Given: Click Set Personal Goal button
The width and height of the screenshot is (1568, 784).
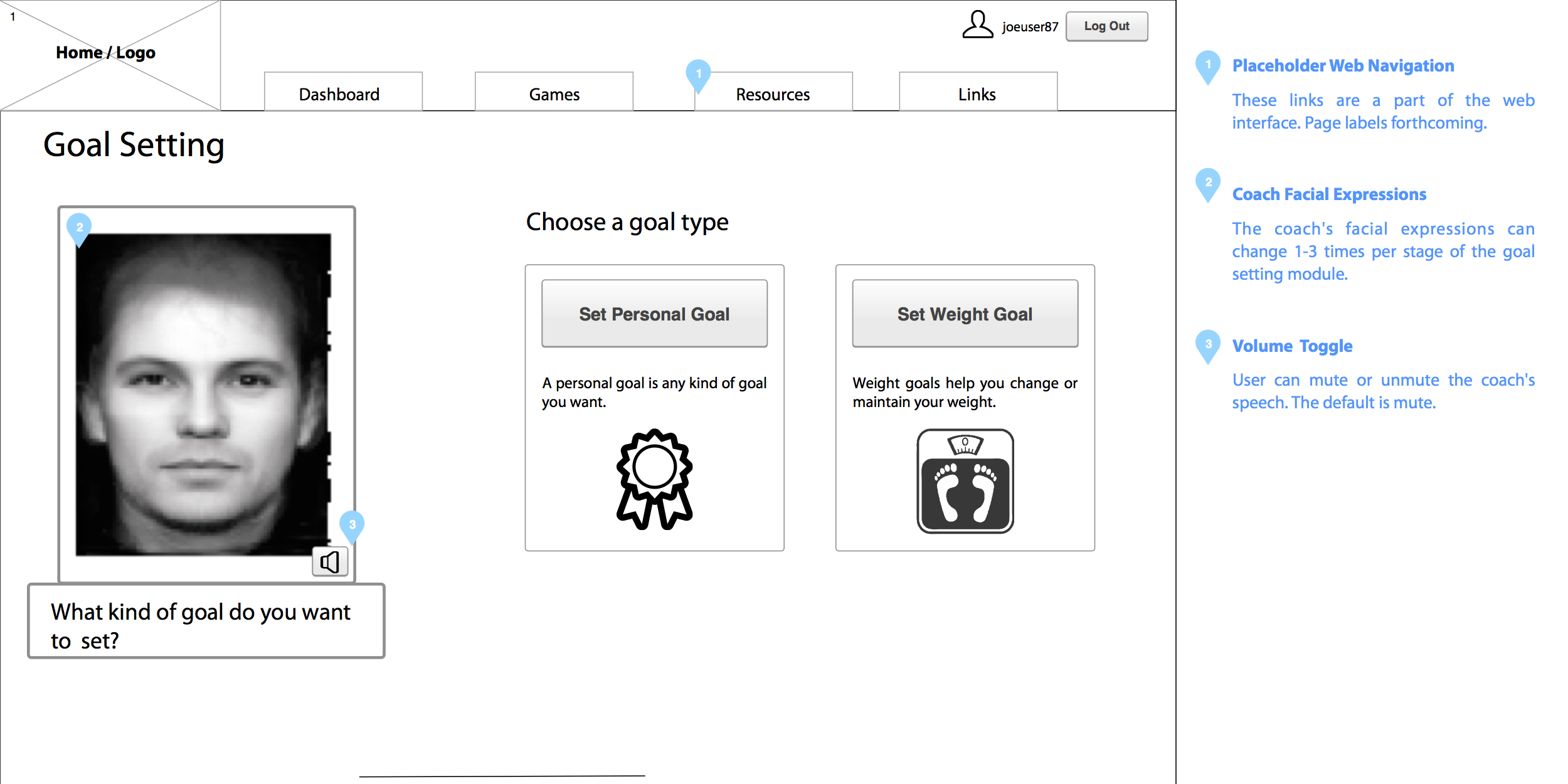Looking at the screenshot, I should point(654,314).
